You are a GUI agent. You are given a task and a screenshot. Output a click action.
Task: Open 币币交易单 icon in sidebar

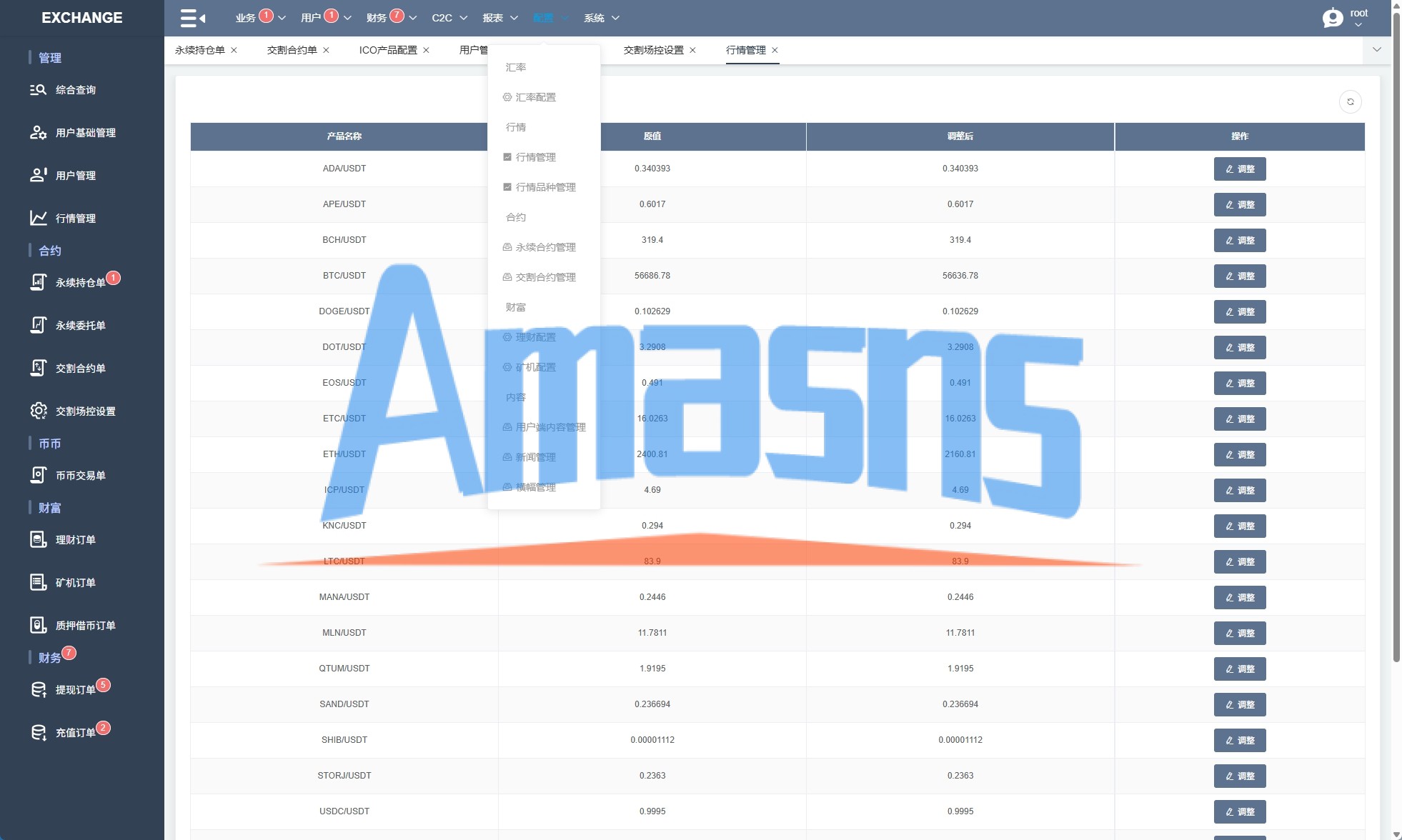[x=38, y=476]
